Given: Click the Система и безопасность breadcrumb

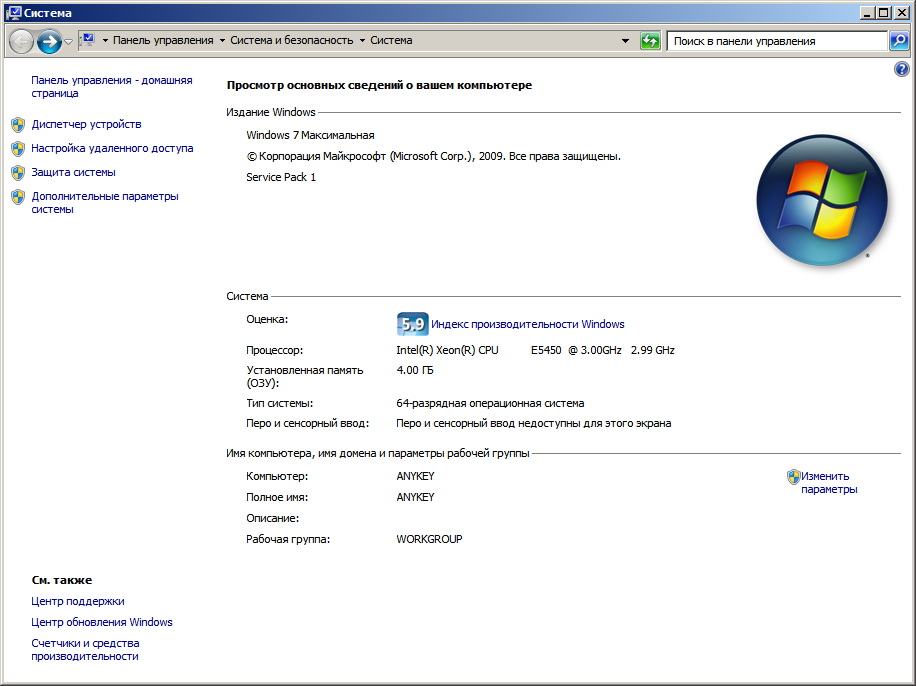Looking at the screenshot, I should point(292,40).
